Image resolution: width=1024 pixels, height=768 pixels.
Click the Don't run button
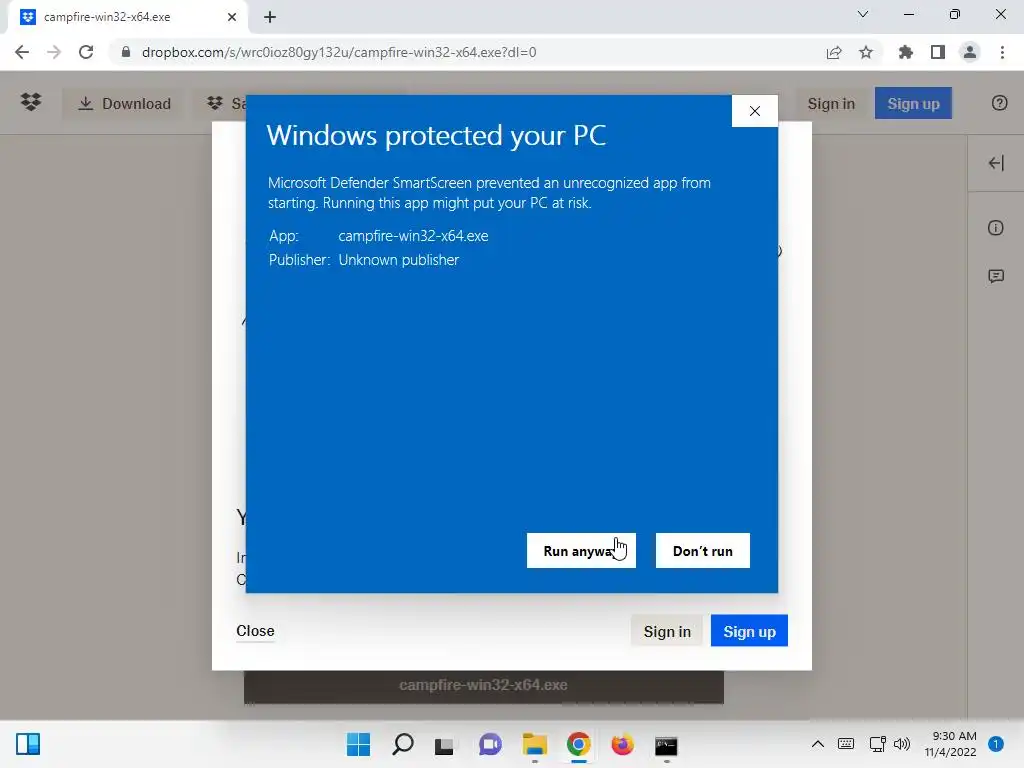click(703, 551)
